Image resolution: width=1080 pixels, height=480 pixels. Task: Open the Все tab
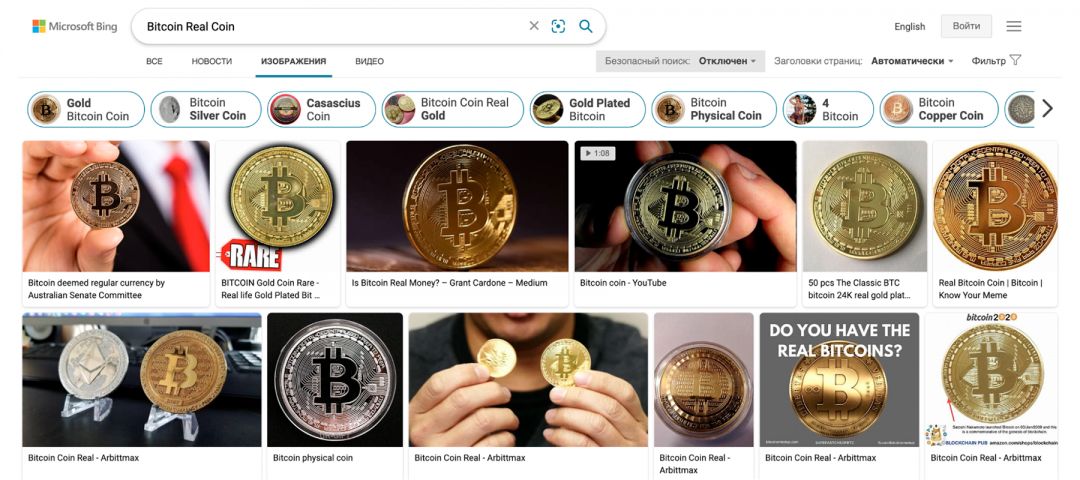pos(154,61)
